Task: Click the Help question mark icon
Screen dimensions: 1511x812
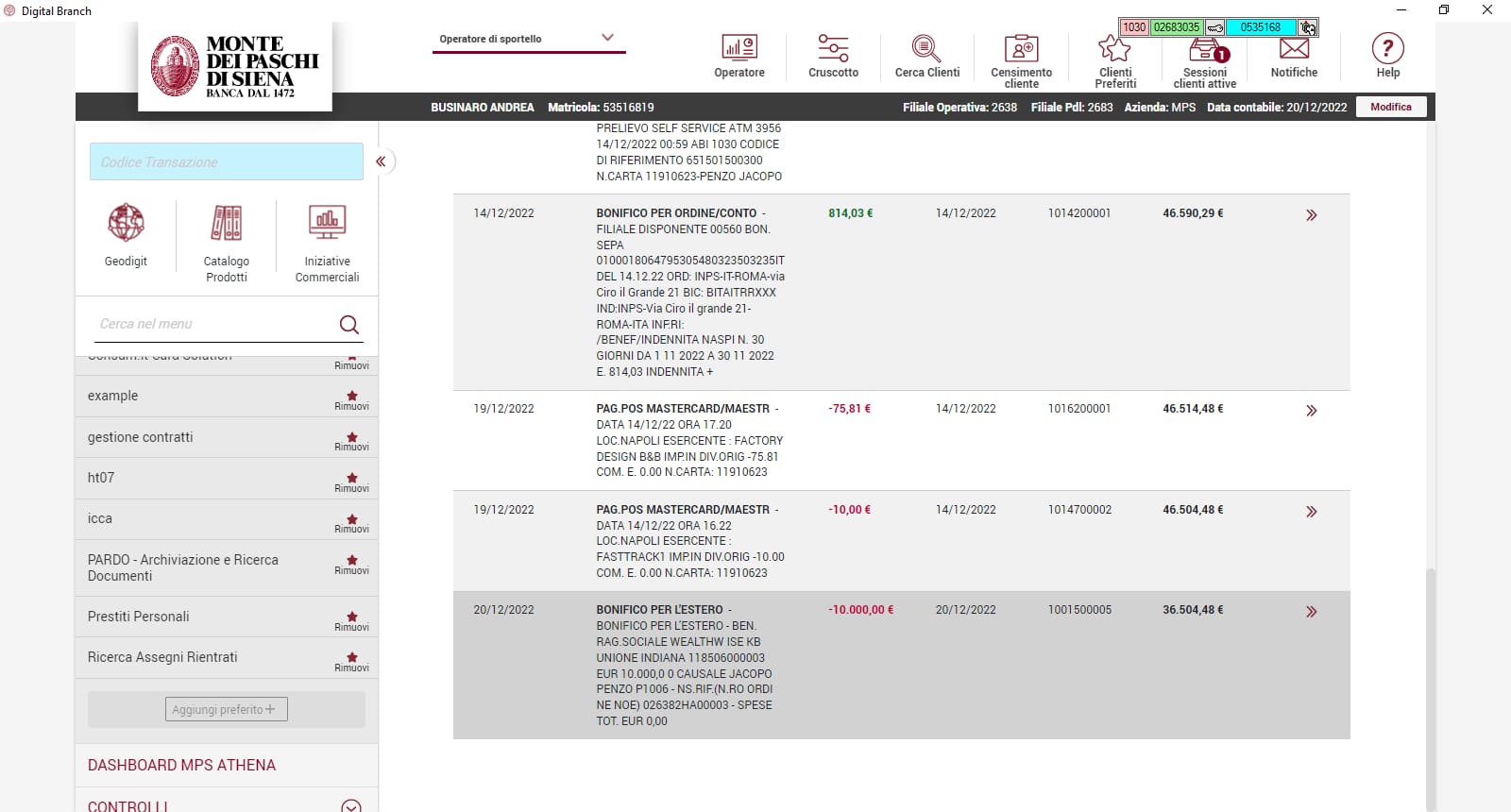Action: click(x=1387, y=48)
